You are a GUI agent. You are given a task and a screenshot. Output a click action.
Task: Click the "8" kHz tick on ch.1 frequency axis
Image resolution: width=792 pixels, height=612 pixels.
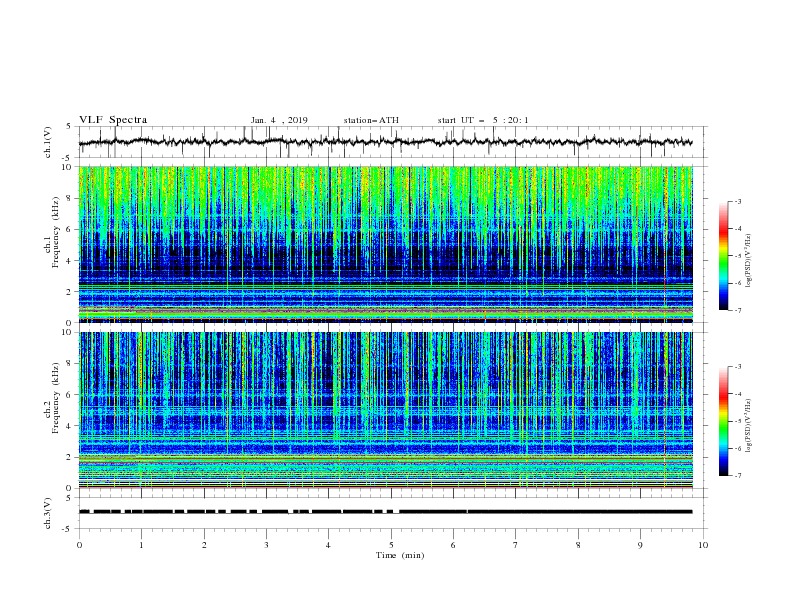pyautogui.click(x=70, y=198)
